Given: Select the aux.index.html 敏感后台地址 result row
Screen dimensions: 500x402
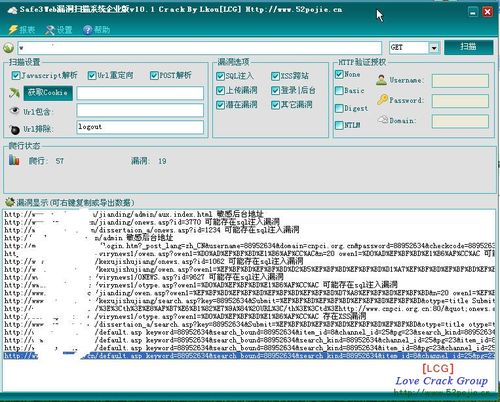Looking at the screenshot, I should (249, 214).
